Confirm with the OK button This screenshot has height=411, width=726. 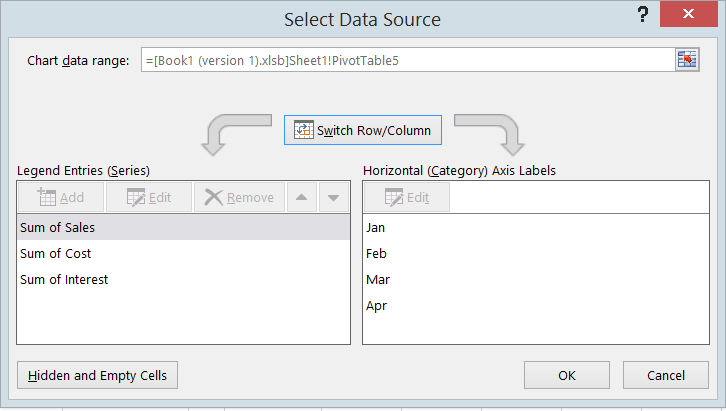[x=567, y=375]
